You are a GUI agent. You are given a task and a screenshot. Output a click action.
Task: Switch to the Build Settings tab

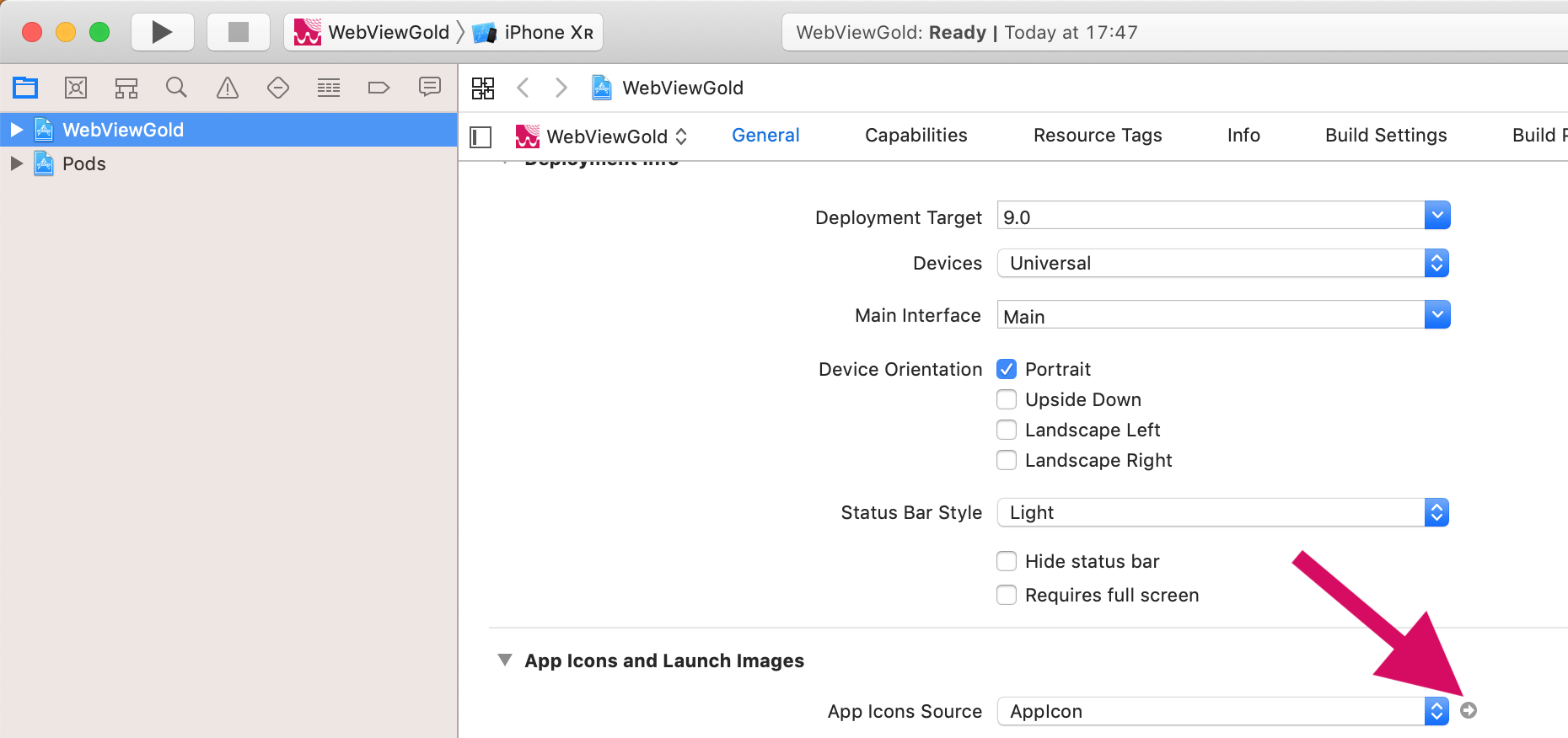(x=1386, y=135)
